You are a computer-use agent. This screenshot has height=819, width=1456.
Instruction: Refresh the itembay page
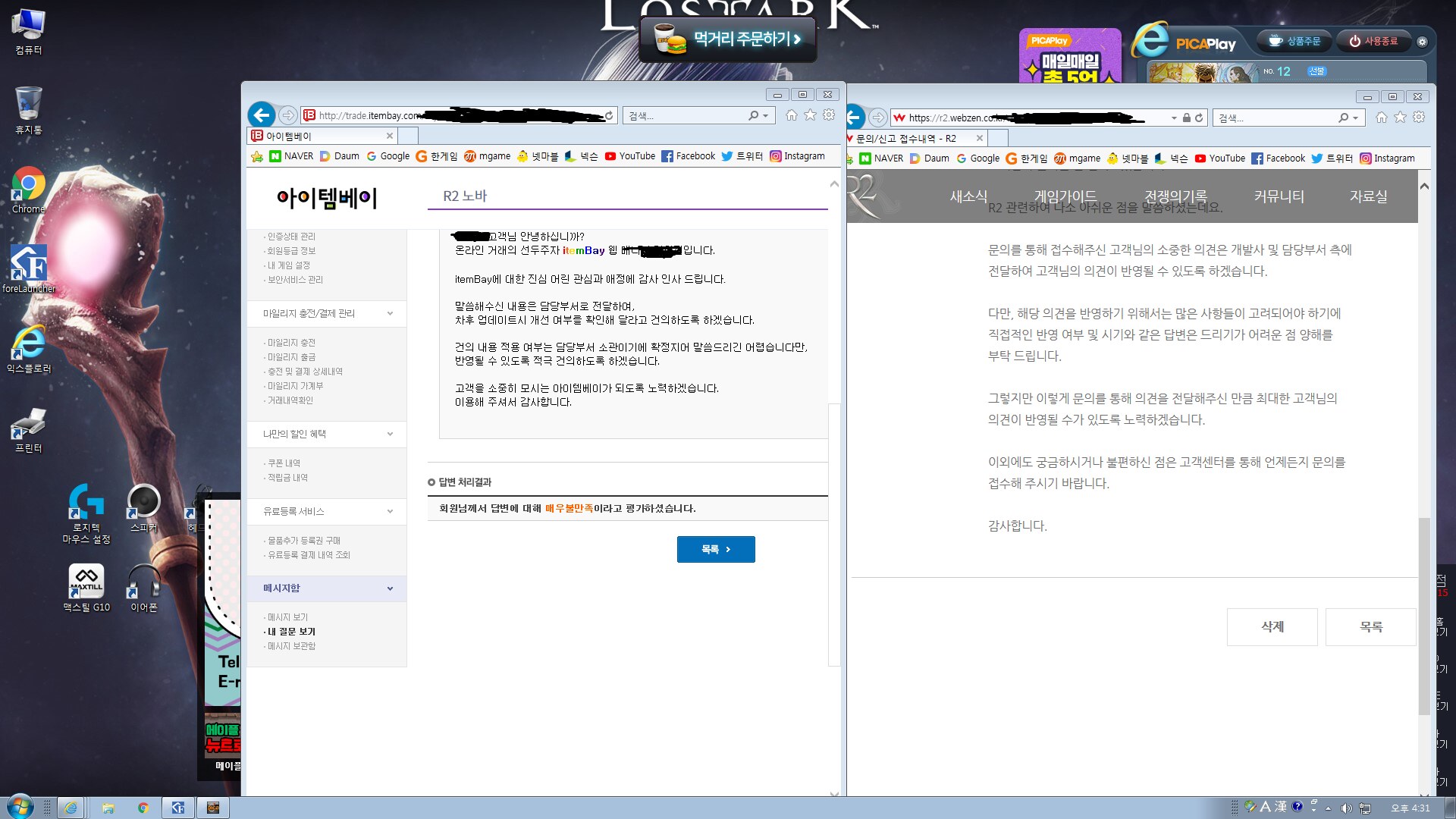coord(609,115)
